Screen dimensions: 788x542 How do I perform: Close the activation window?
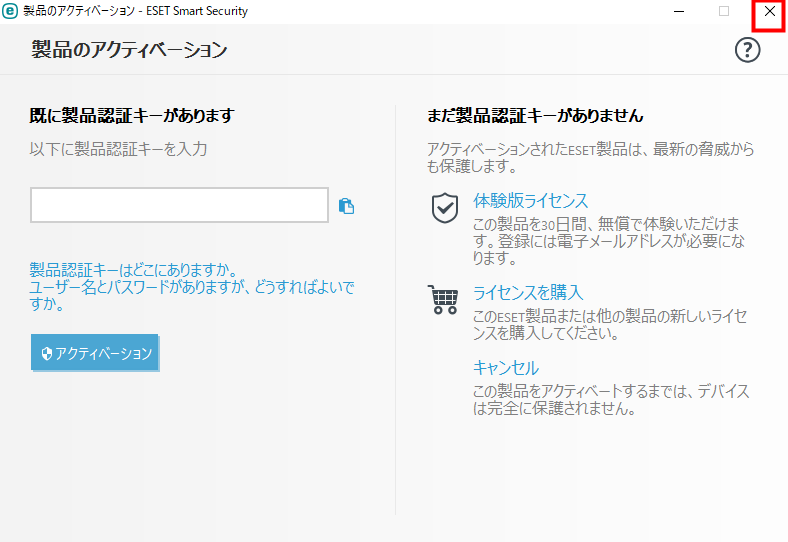(769, 11)
